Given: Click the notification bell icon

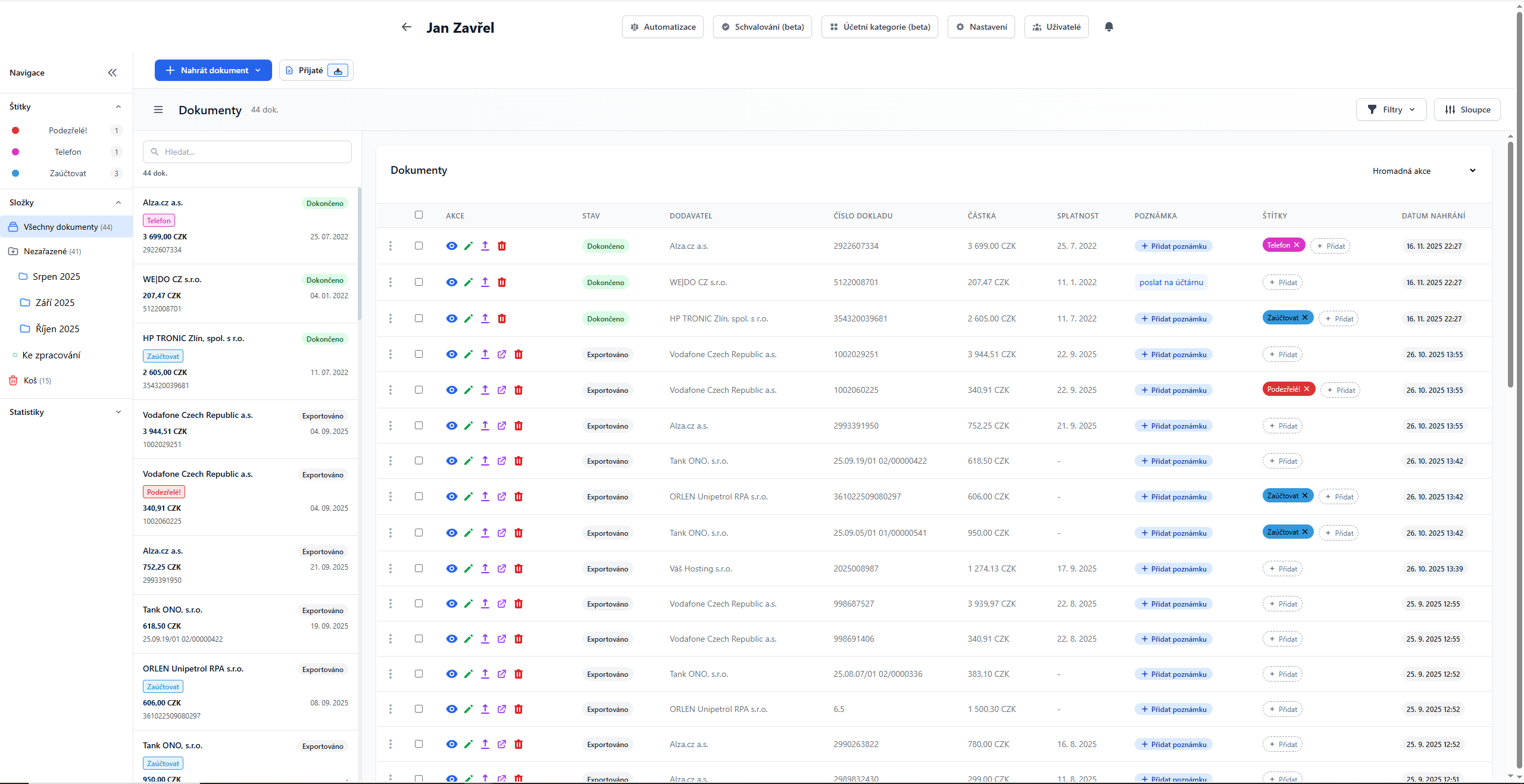Looking at the screenshot, I should (x=1108, y=27).
